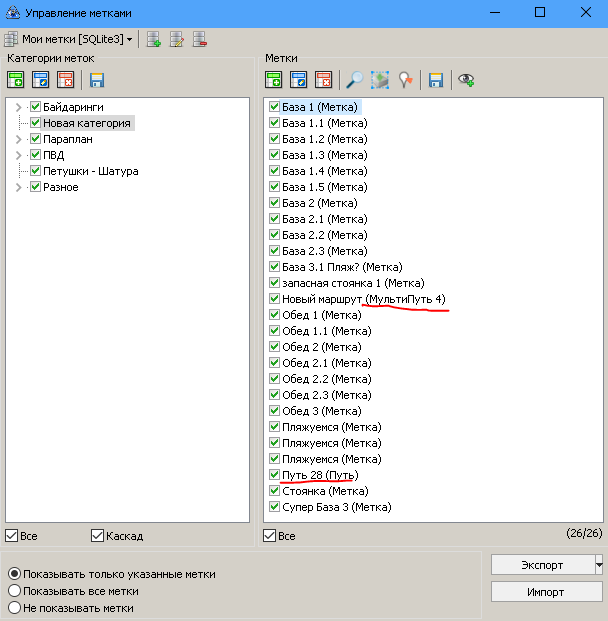Expand the ПВД category tree node
Screen dimensions: 608x621
(x=18, y=155)
